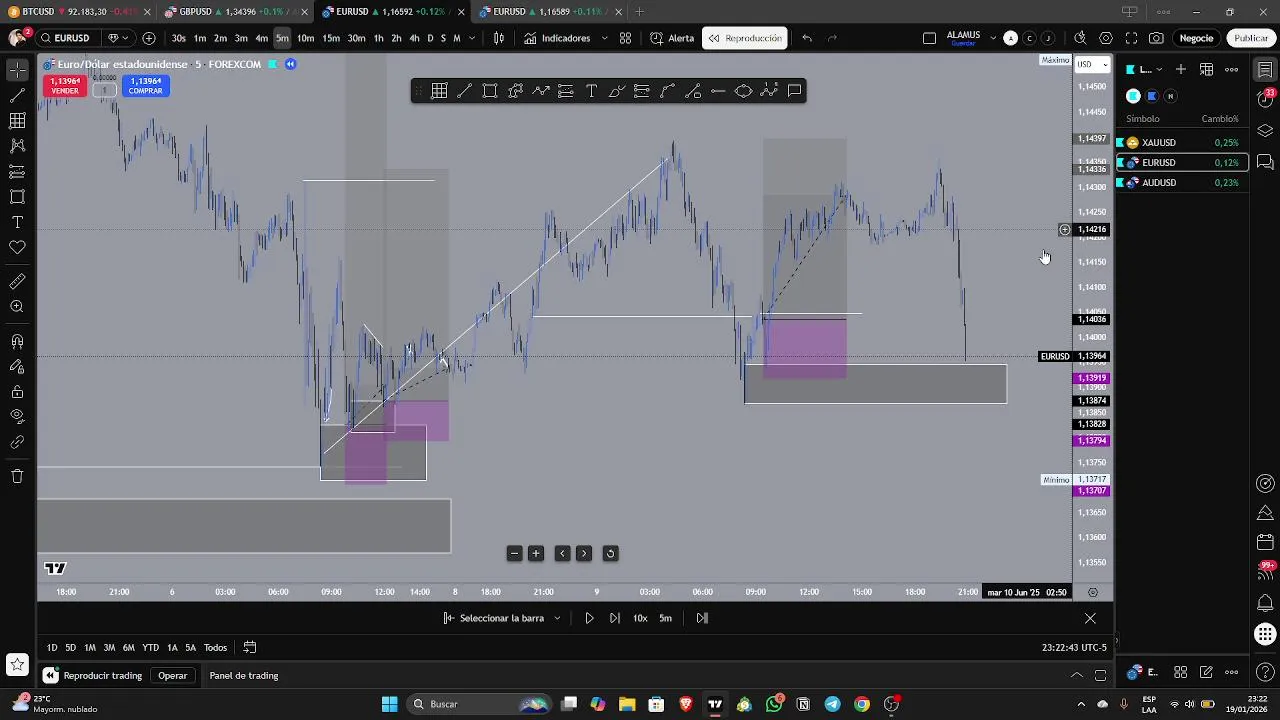Click the zoom in magnifier tool
Screen dimensions: 1280x720
pos(17,307)
